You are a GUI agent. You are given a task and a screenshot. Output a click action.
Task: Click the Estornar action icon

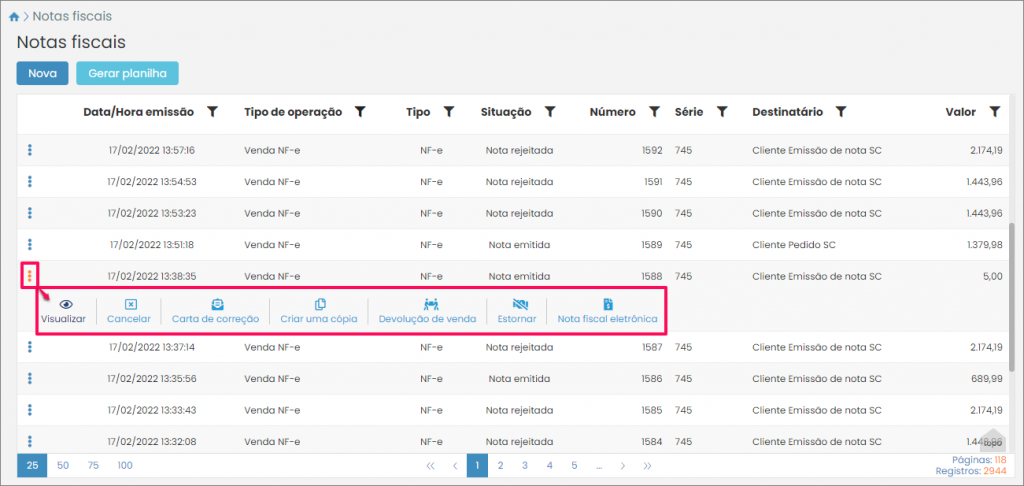[x=518, y=305]
